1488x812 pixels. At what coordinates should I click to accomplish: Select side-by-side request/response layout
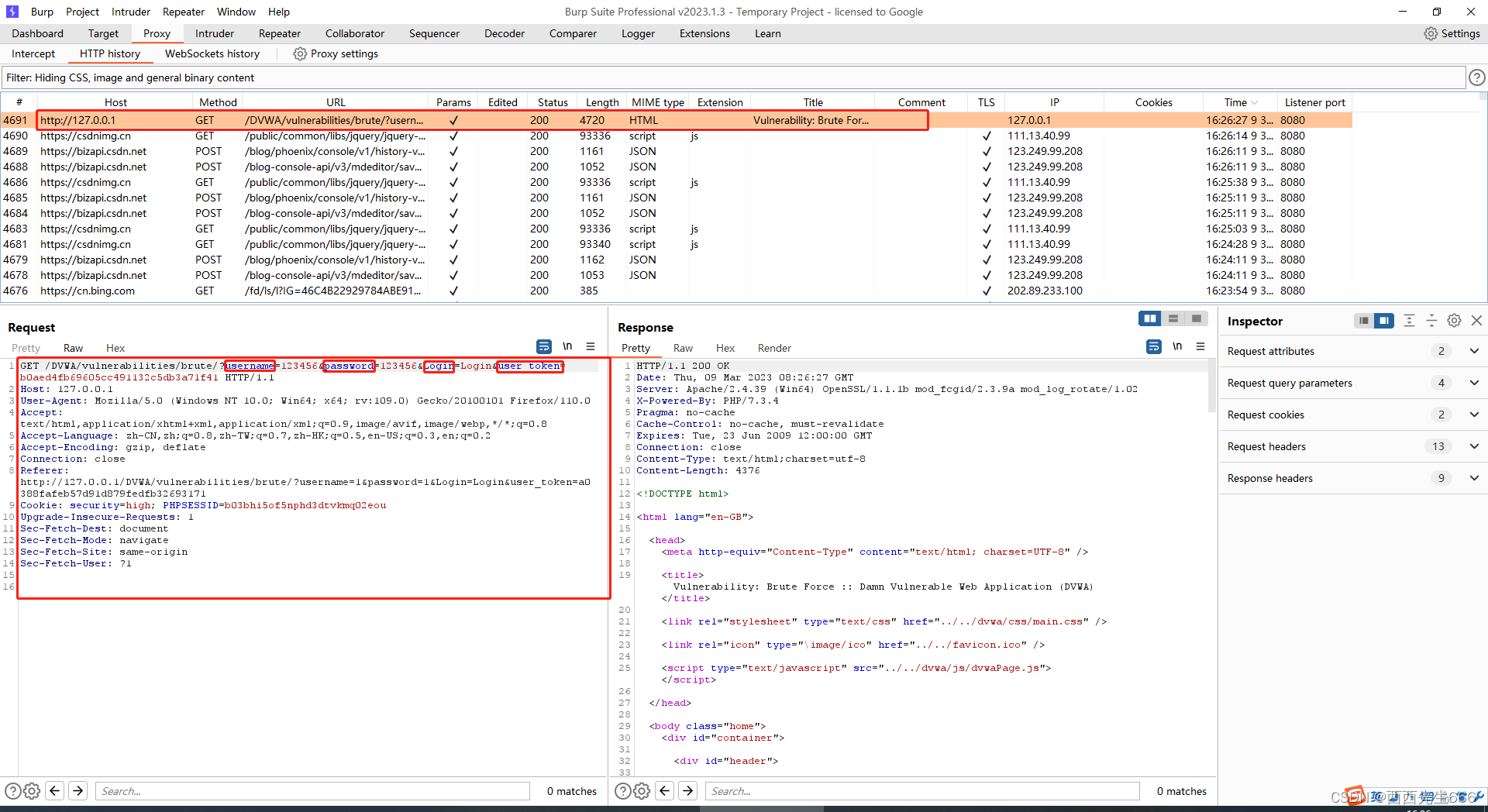click(x=1149, y=318)
